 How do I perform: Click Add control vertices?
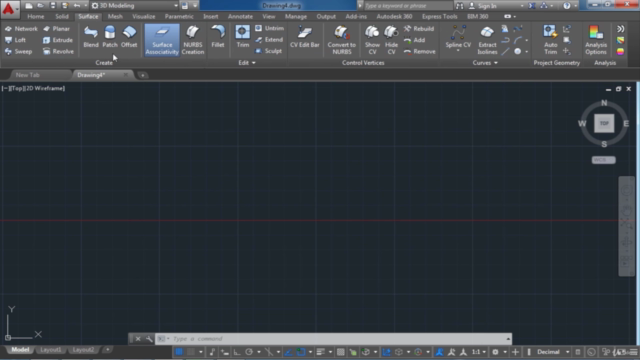[414, 40]
